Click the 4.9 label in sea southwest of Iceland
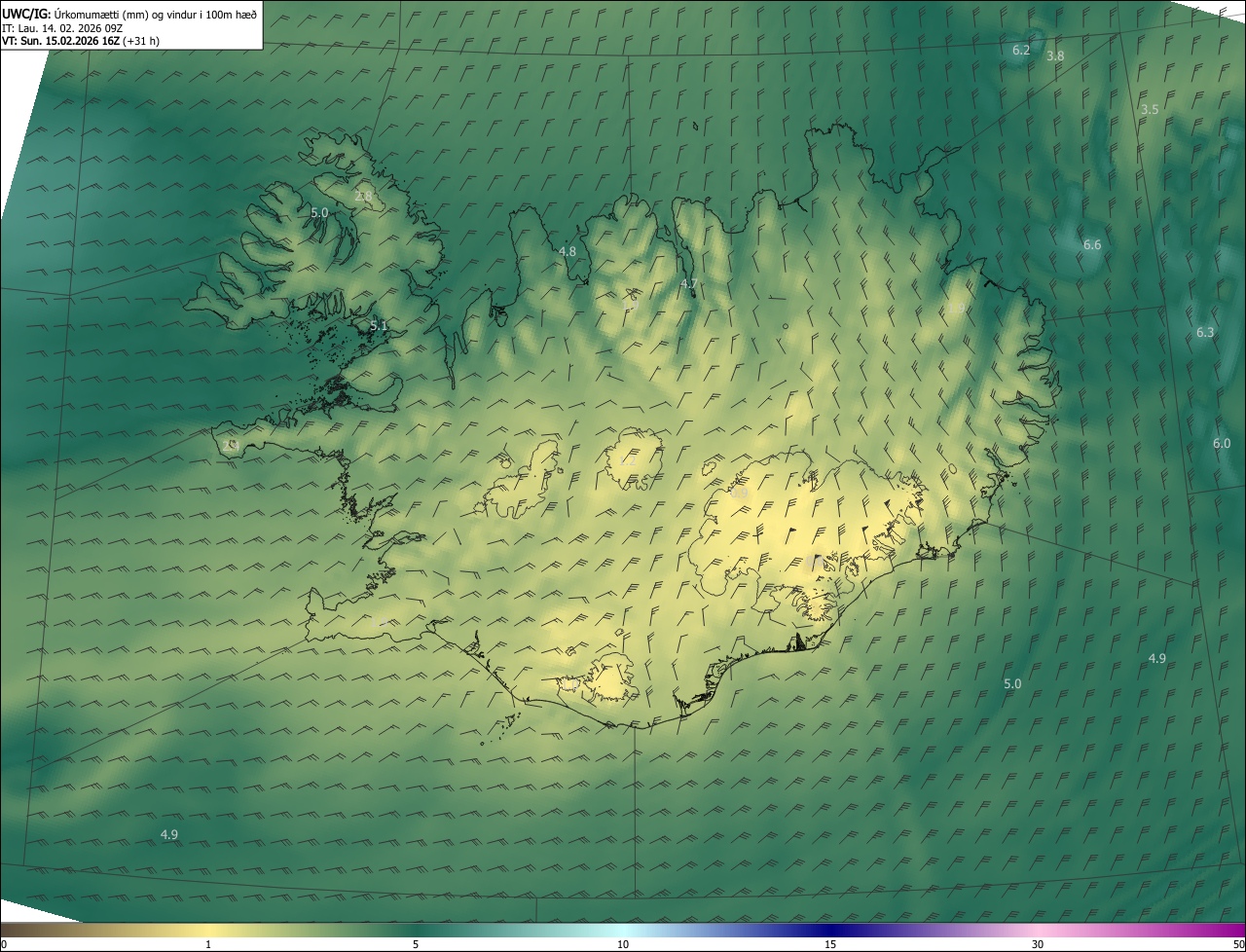This screenshot has width=1246, height=952. (169, 835)
